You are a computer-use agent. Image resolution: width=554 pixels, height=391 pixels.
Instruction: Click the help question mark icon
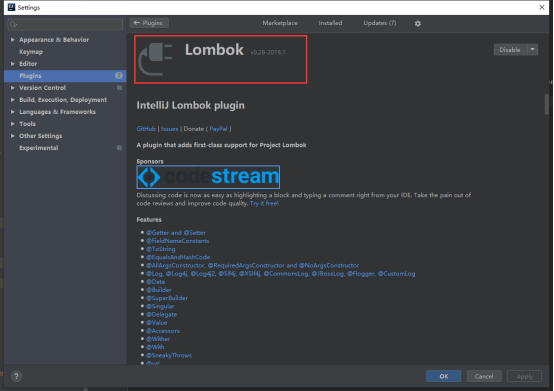(x=16, y=376)
